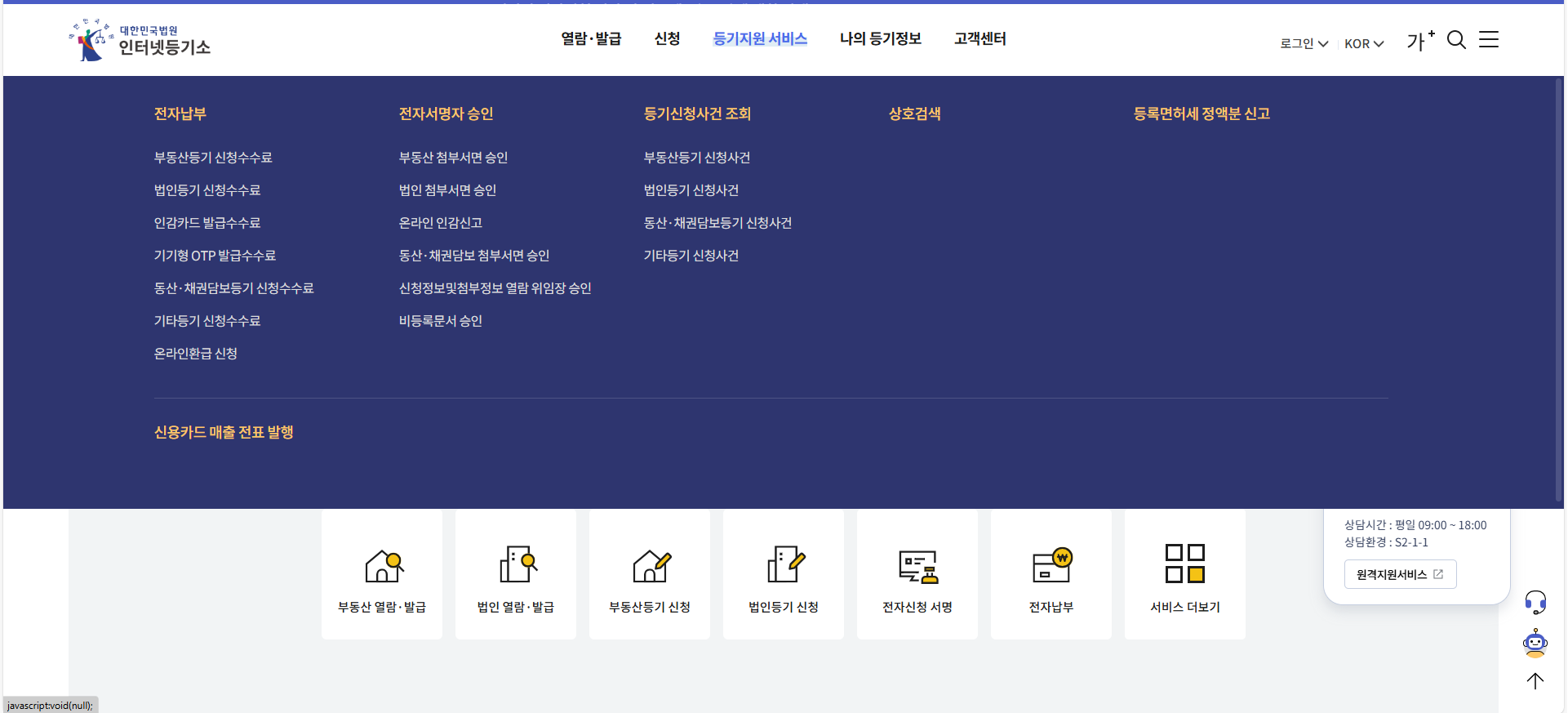The height and width of the screenshot is (713, 1568).
Task: Click the 인터넷등기소 court logo
Action: click(140, 40)
